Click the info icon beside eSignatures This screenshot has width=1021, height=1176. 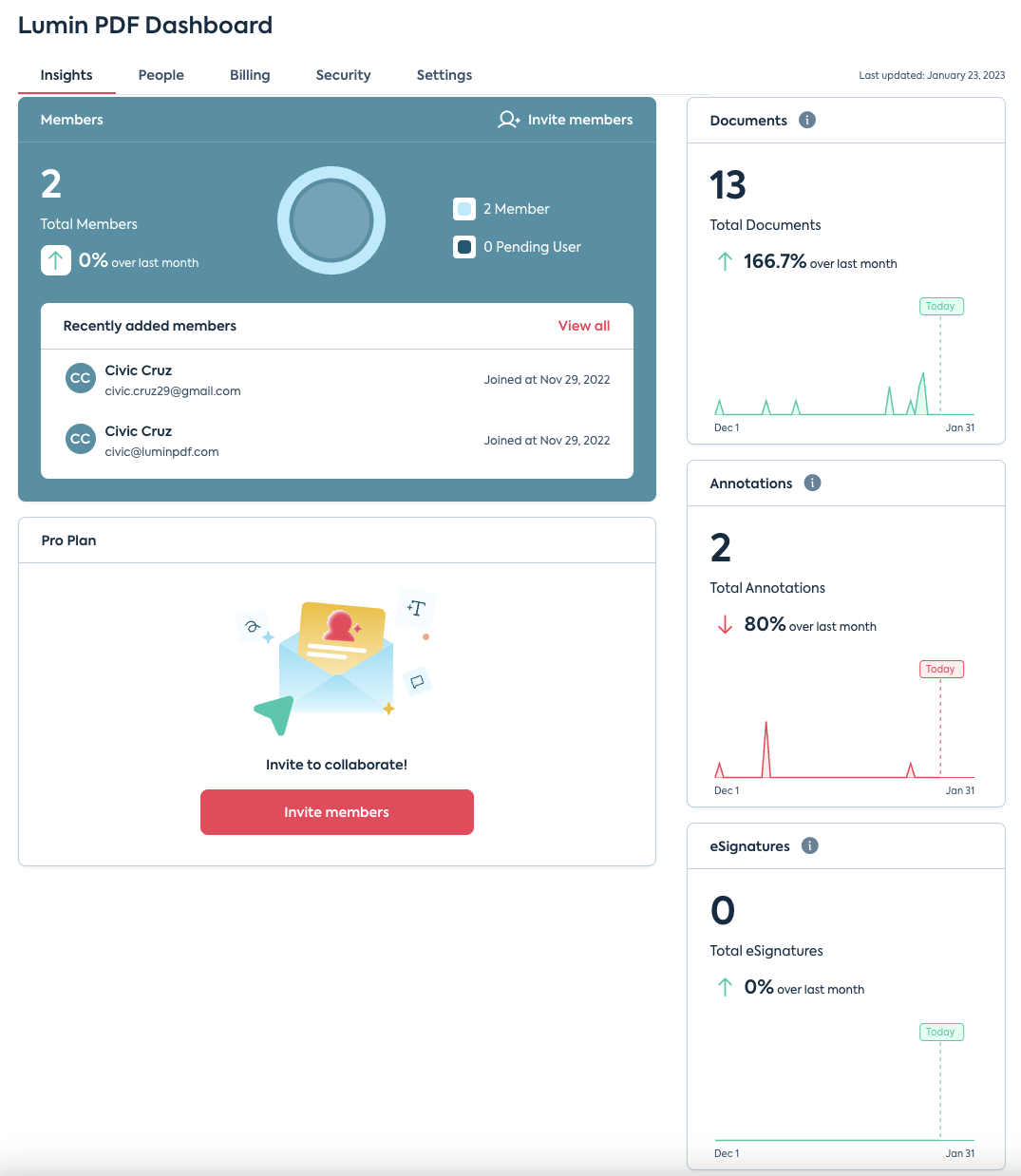point(809,845)
